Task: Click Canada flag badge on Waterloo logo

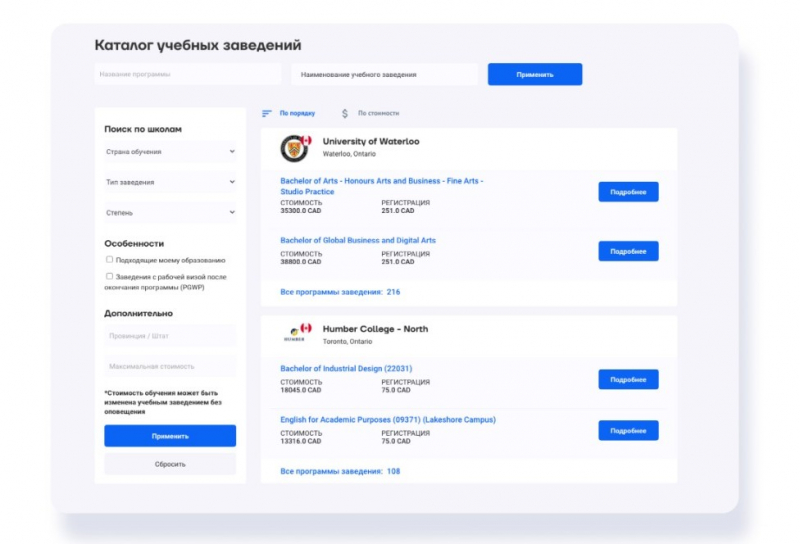Action: [306, 140]
